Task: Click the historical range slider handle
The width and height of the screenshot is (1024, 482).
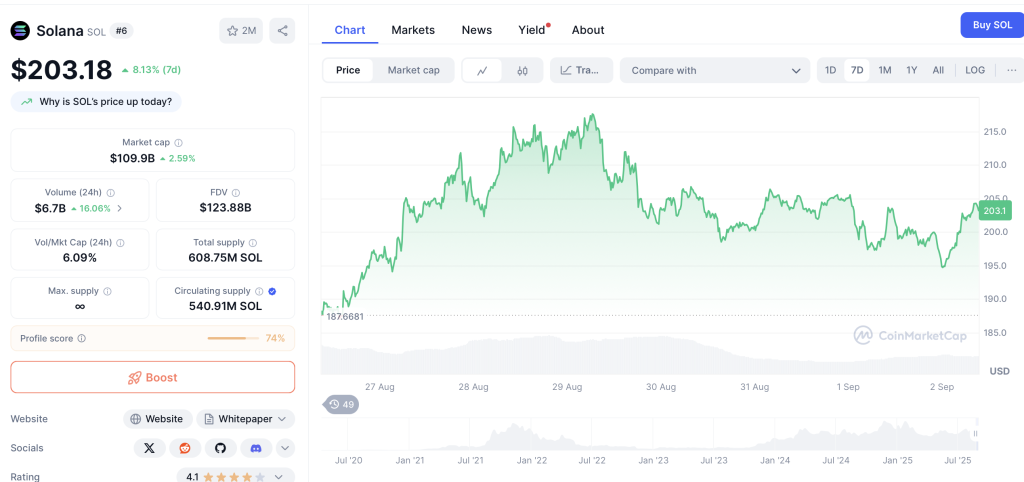Action: pyautogui.click(x=976, y=434)
